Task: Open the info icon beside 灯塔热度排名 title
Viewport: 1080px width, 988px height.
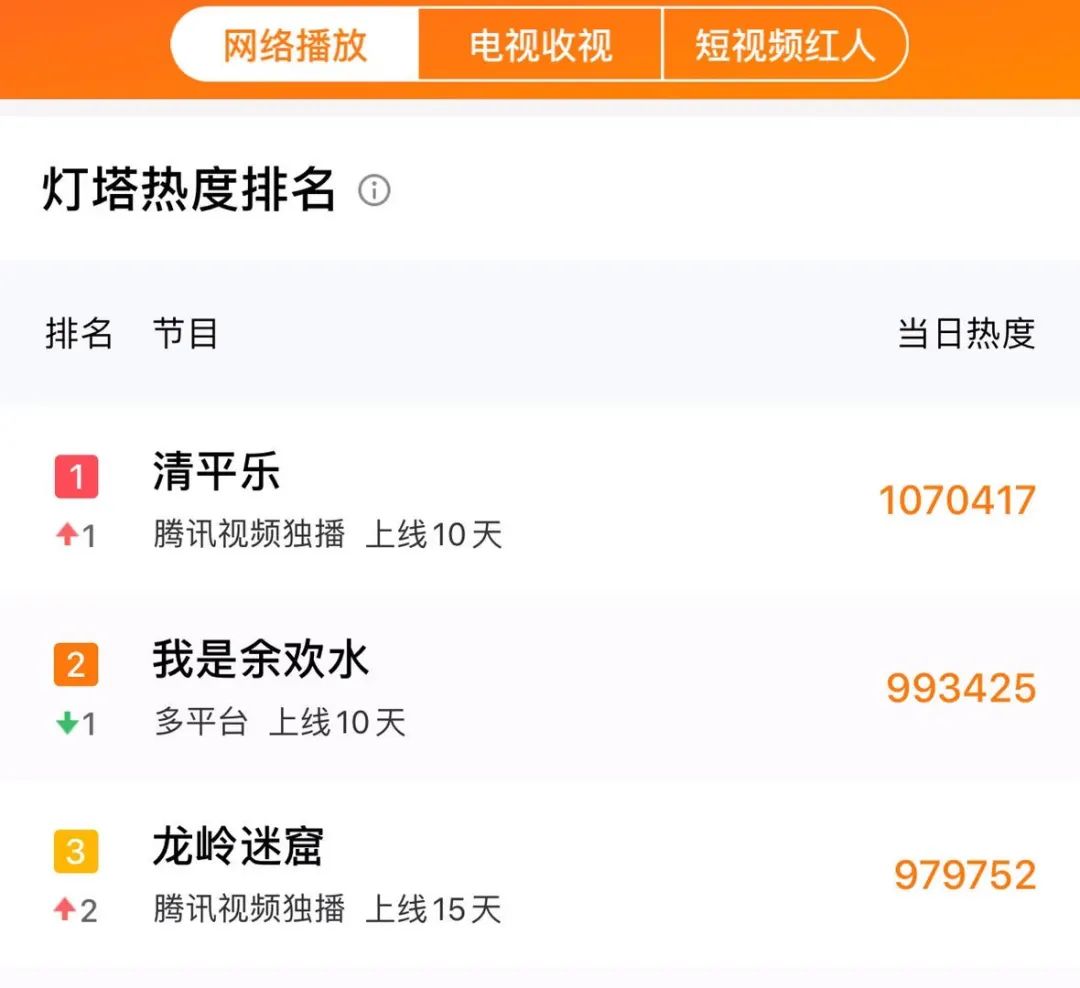Action: (375, 191)
